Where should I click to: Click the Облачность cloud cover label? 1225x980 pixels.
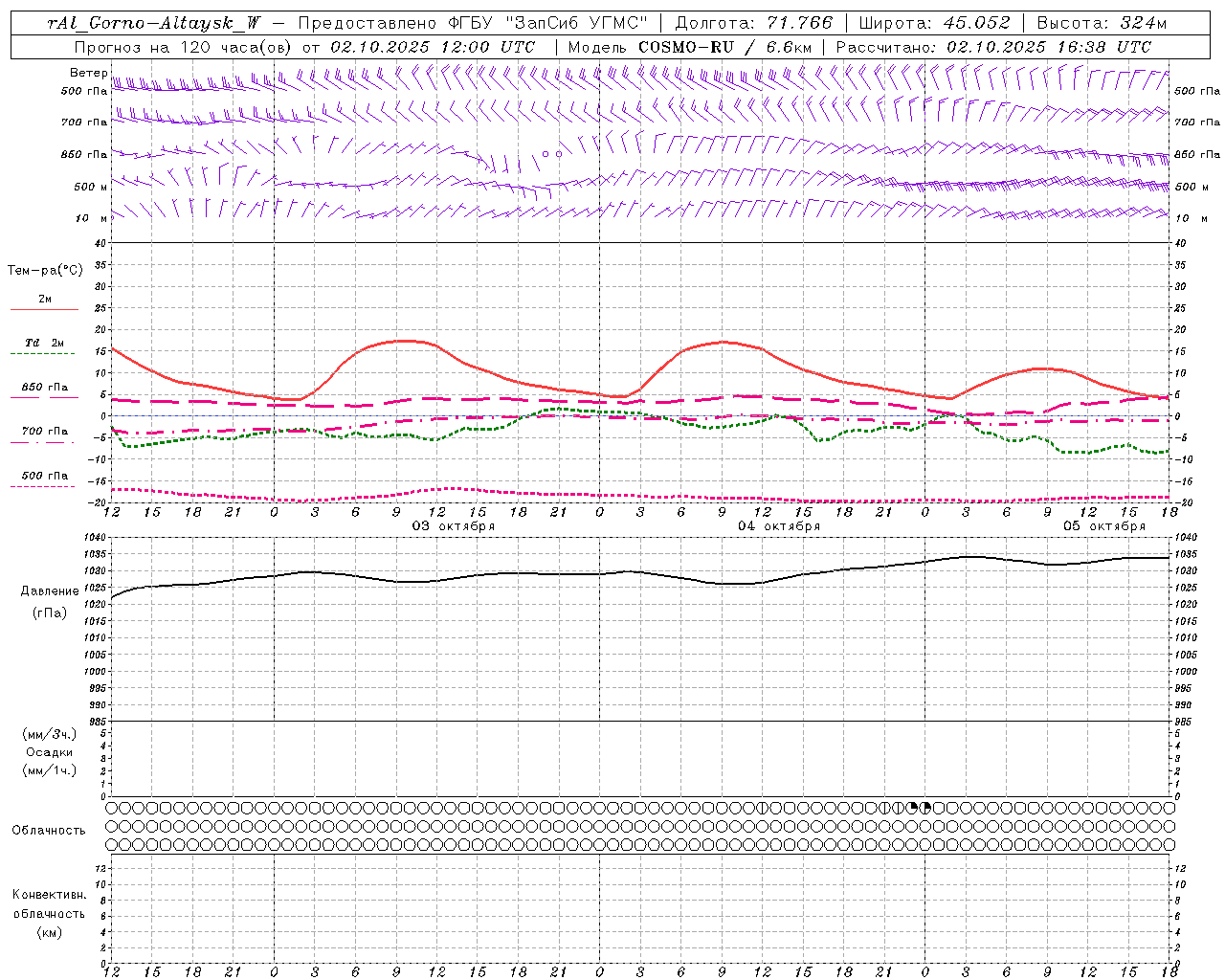(x=49, y=830)
